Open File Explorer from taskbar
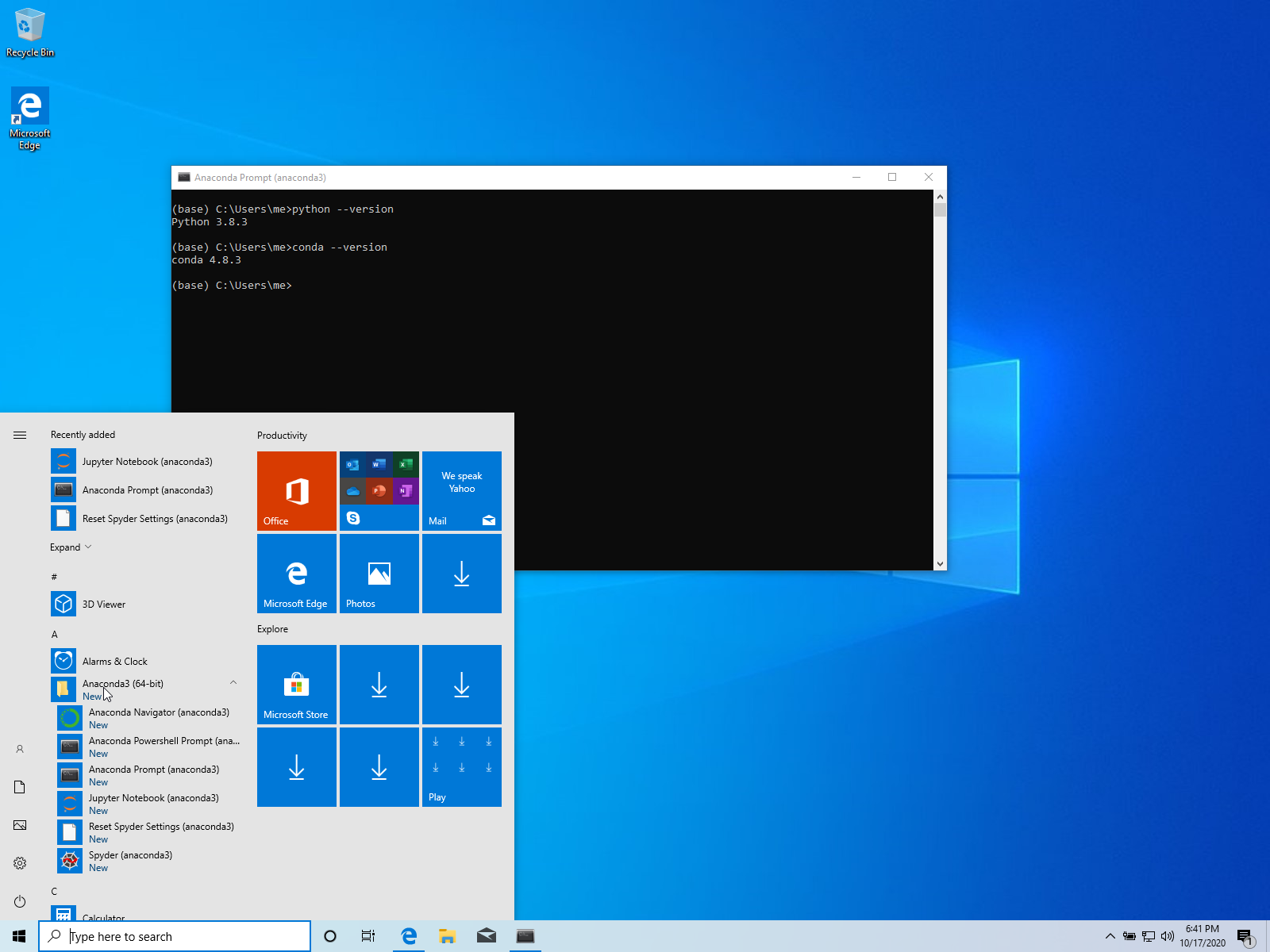 [x=447, y=936]
